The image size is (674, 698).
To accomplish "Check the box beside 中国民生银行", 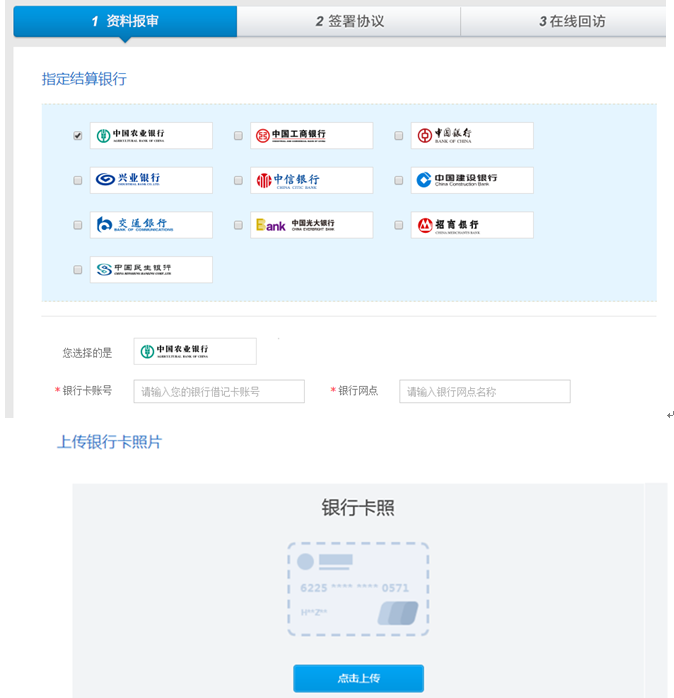I will (78, 270).
